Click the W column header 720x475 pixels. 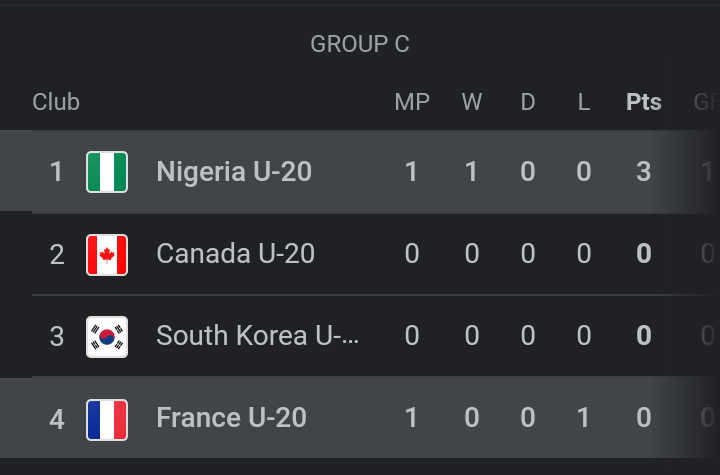click(472, 102)
